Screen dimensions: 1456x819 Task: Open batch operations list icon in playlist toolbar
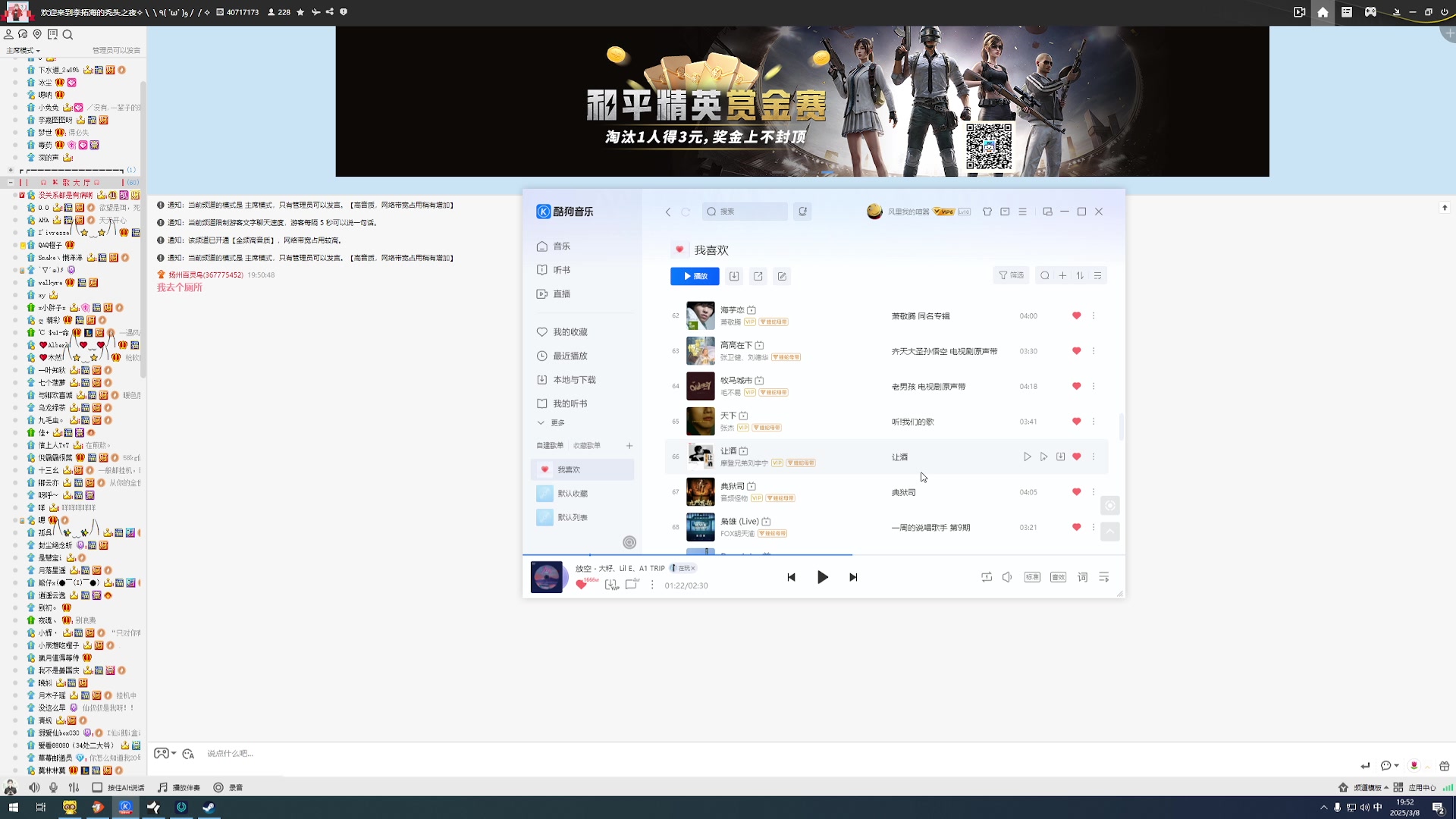(1097, 275)
